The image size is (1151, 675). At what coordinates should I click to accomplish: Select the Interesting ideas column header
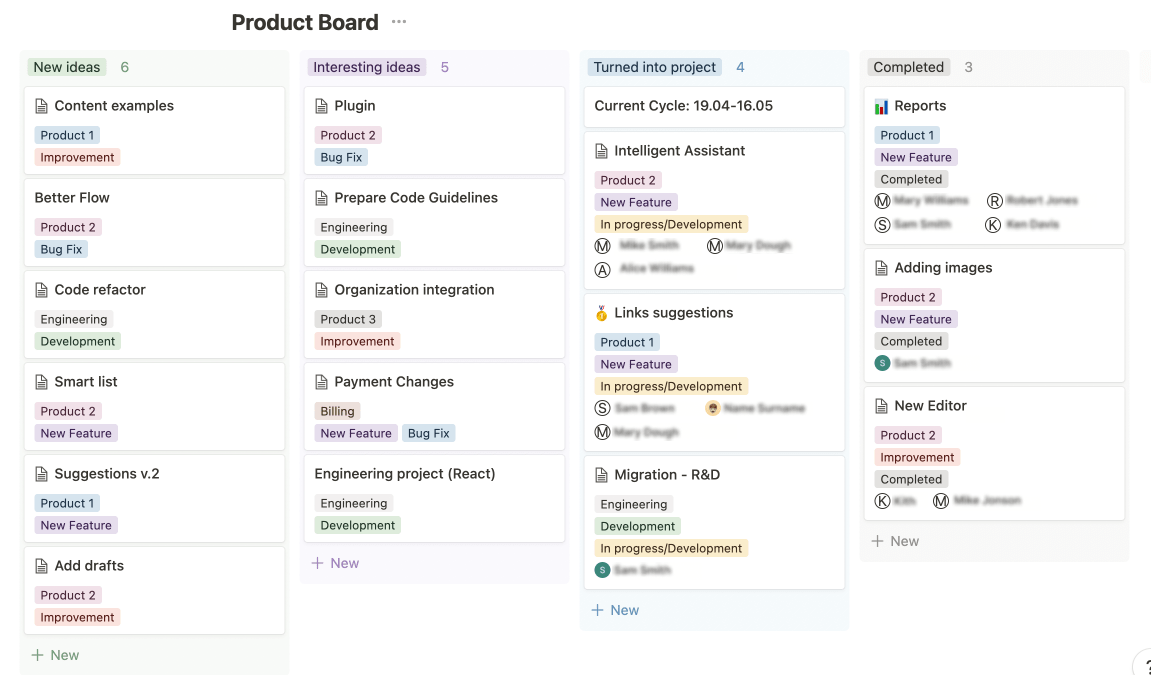click(x=366, y=67)
